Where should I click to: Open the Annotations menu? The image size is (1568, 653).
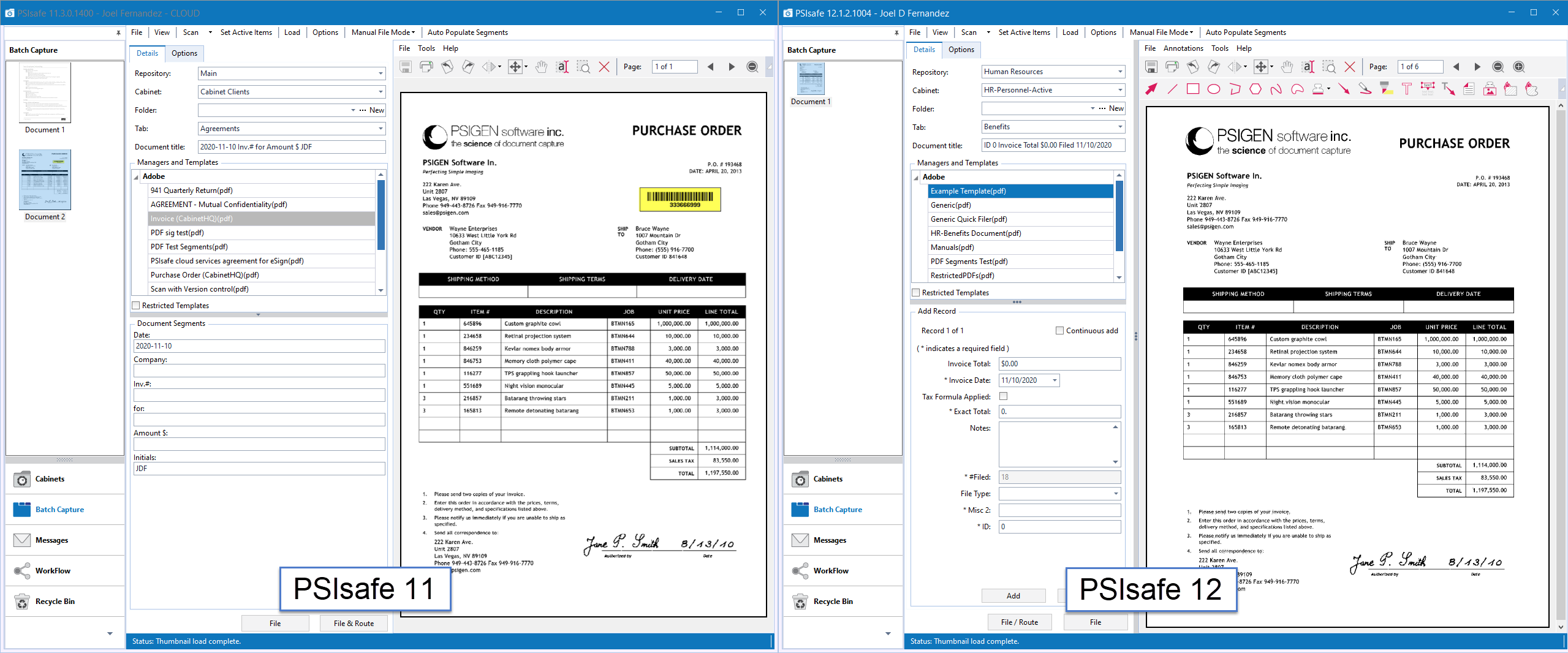point(1183,48)
